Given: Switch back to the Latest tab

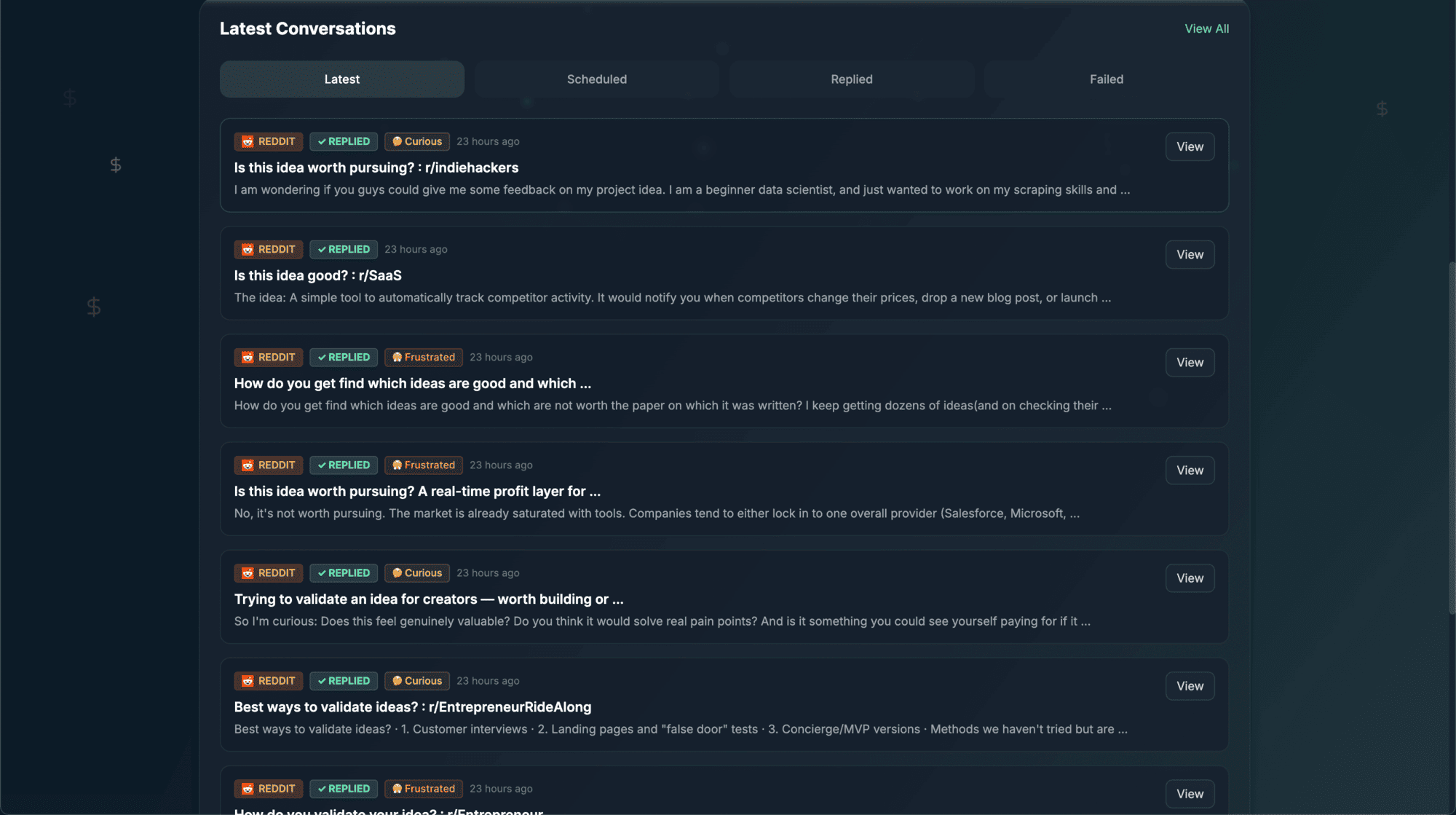Looking at the screenshot, I should pos(341,79).
